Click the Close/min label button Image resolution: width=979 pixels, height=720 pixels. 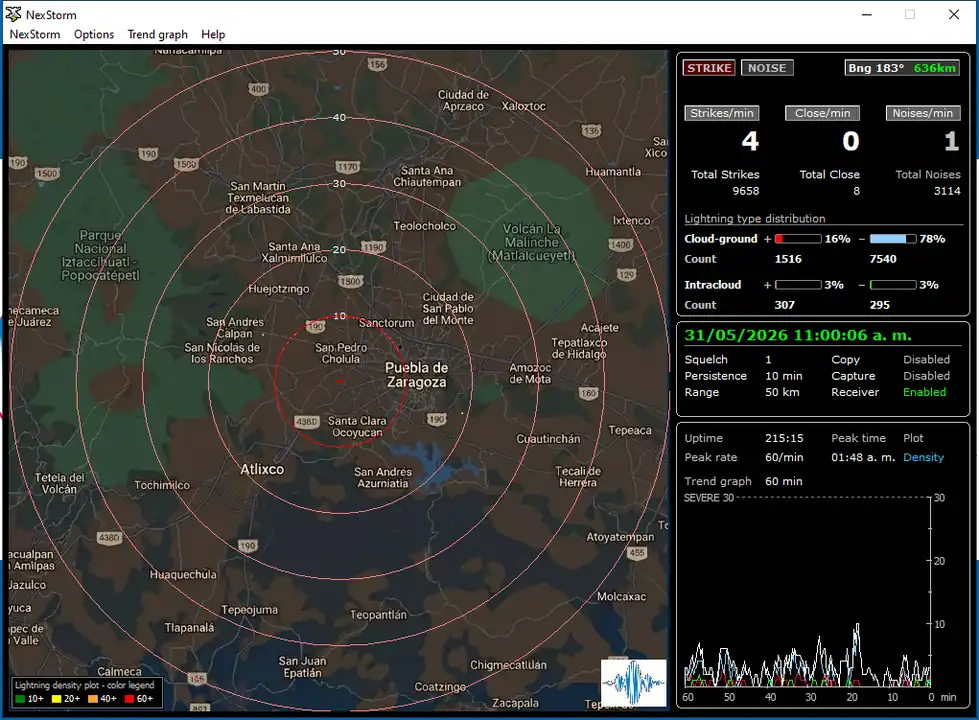[x=822, y=113]
